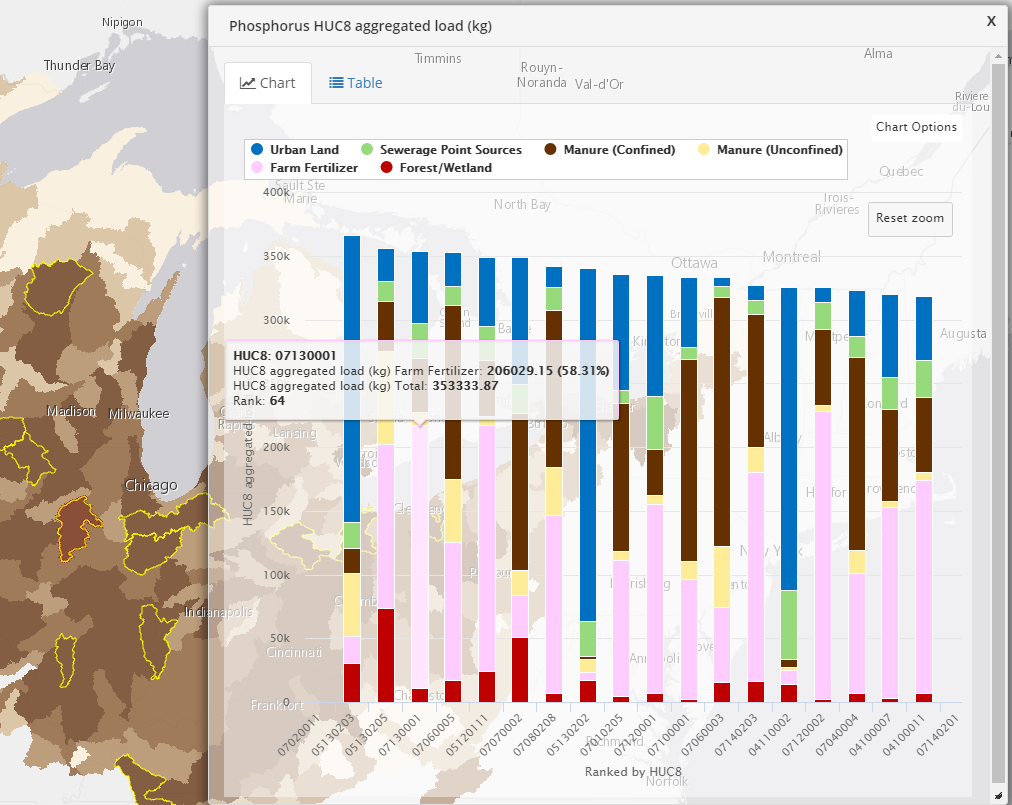Toggle Manure (Unconfined) legend entry
1012x805 pixels.
pyautogui.click(x=779, y=150)
